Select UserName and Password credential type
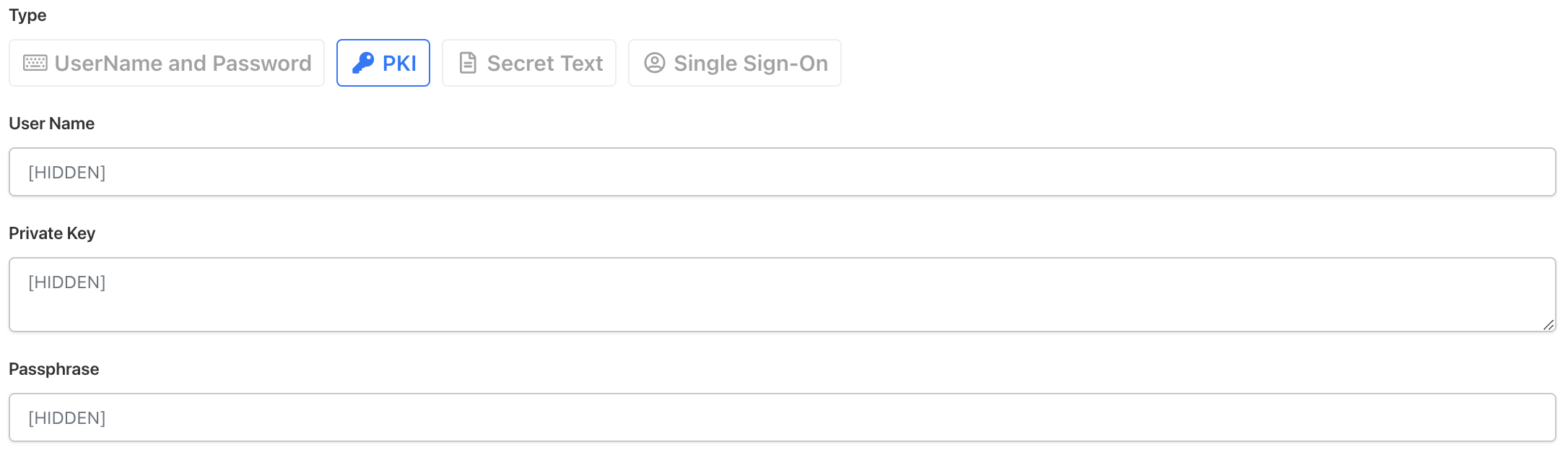The image size is (1568, 455). pyautogui.click(x=167, y=63)
